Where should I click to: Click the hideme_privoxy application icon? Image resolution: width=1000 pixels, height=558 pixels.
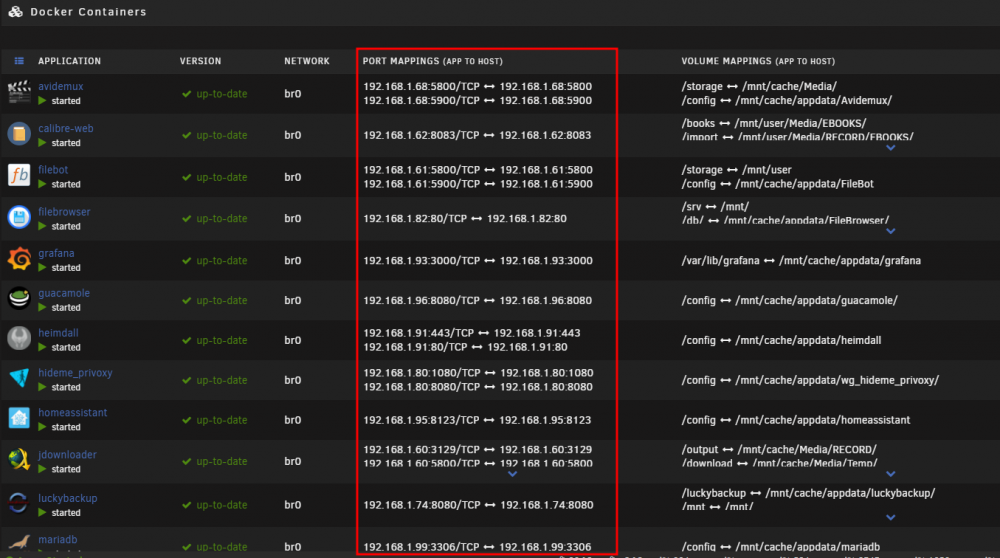19,378
